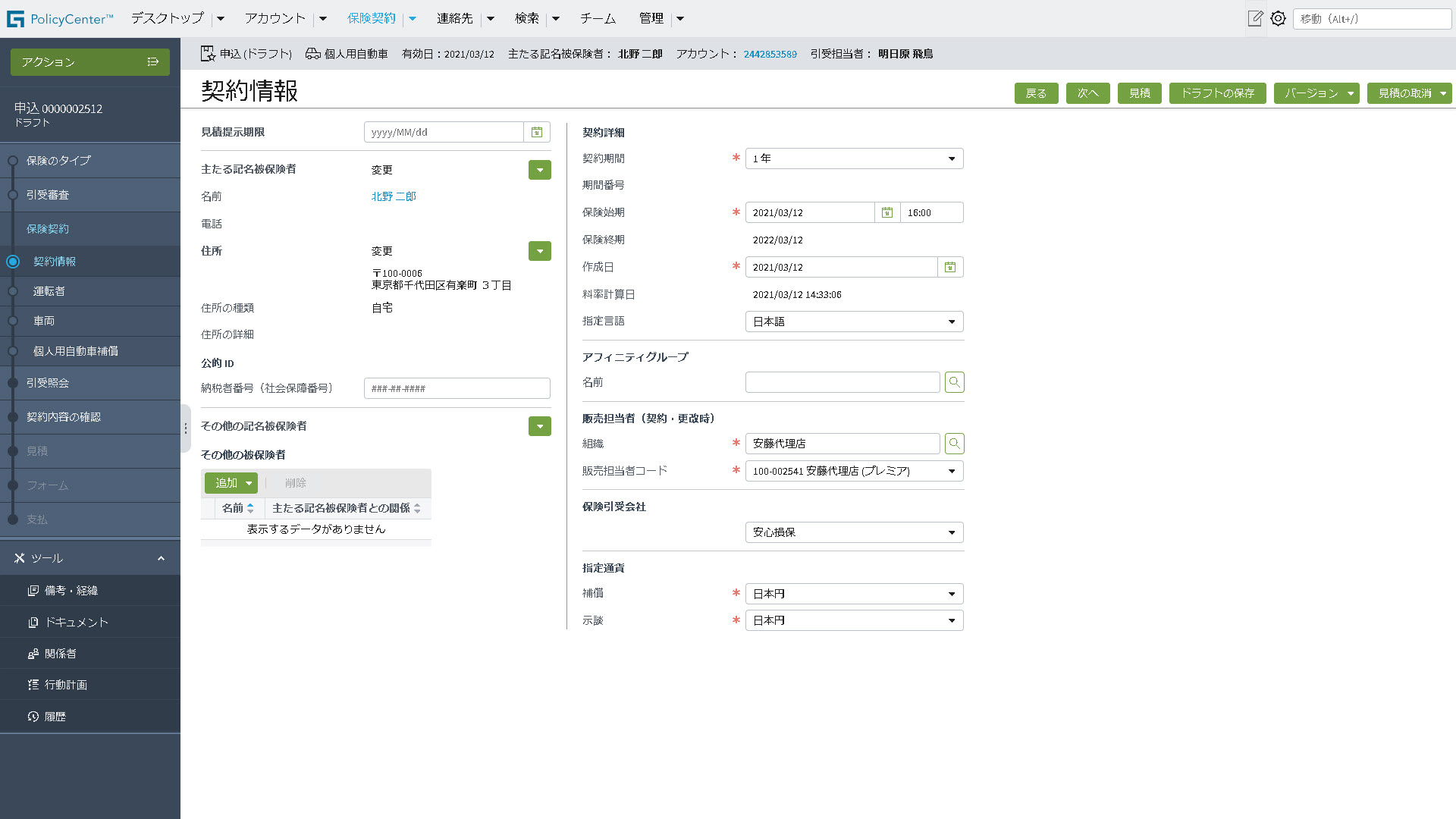Click the ドラフトの保存 button
This screenshot has width=1456, height=819.
pyautogui.click(x=1217, y=93)
